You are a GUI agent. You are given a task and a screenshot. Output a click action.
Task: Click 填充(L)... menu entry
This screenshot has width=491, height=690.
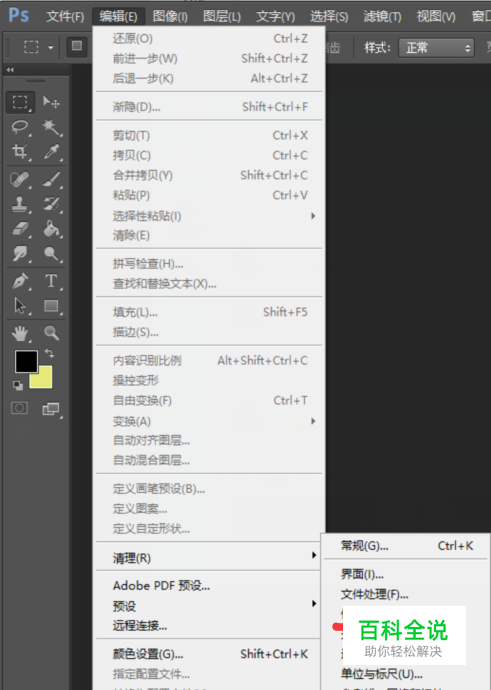coord(209,312)
